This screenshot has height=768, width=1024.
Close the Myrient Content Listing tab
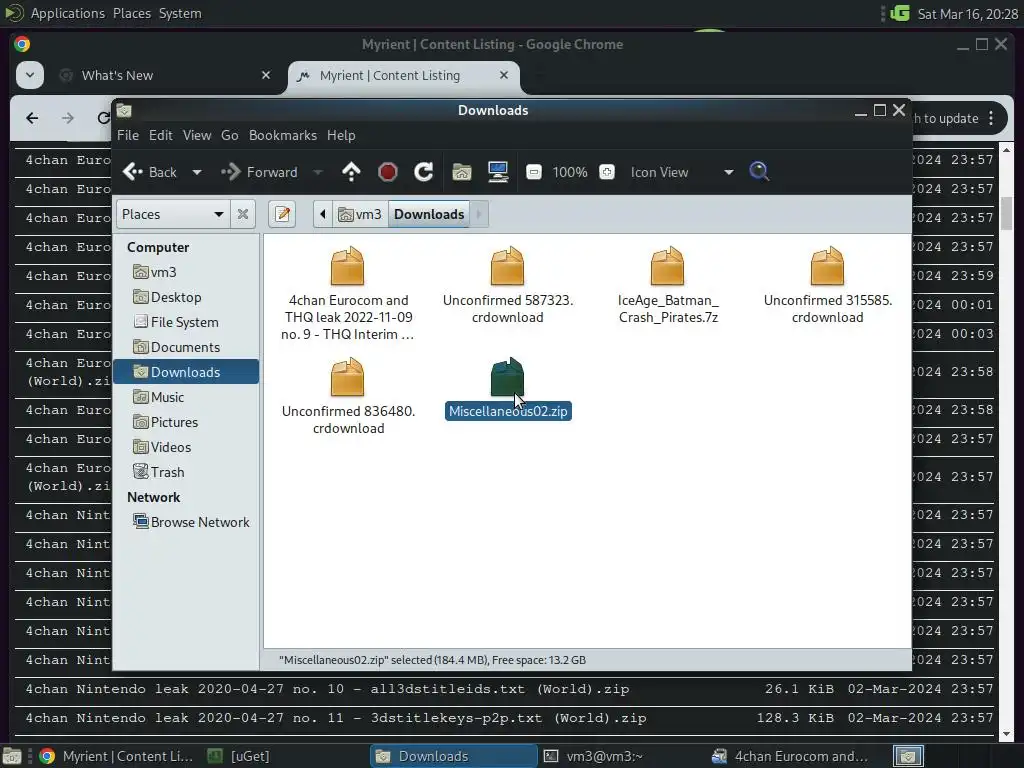[x=504, y=75]
